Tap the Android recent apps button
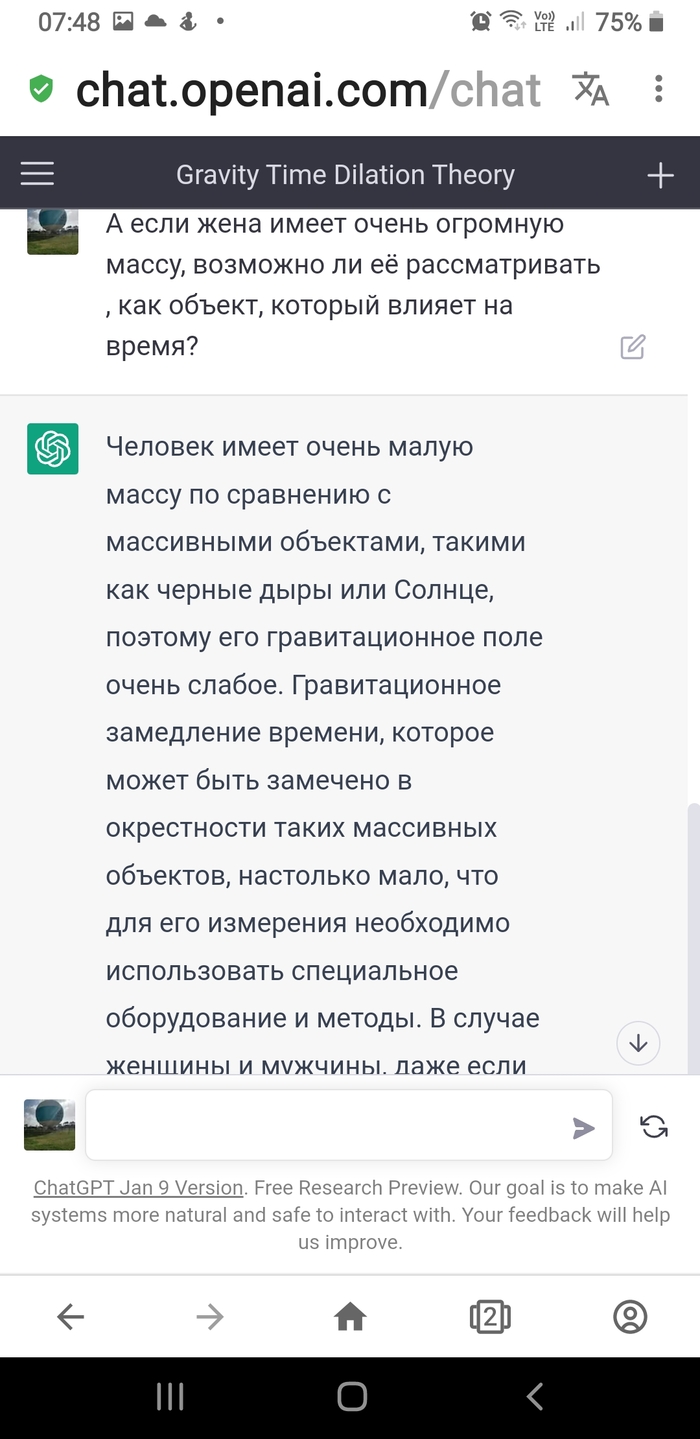The width and height of the screenshot is (700, 1439). tap(170, 1397)
